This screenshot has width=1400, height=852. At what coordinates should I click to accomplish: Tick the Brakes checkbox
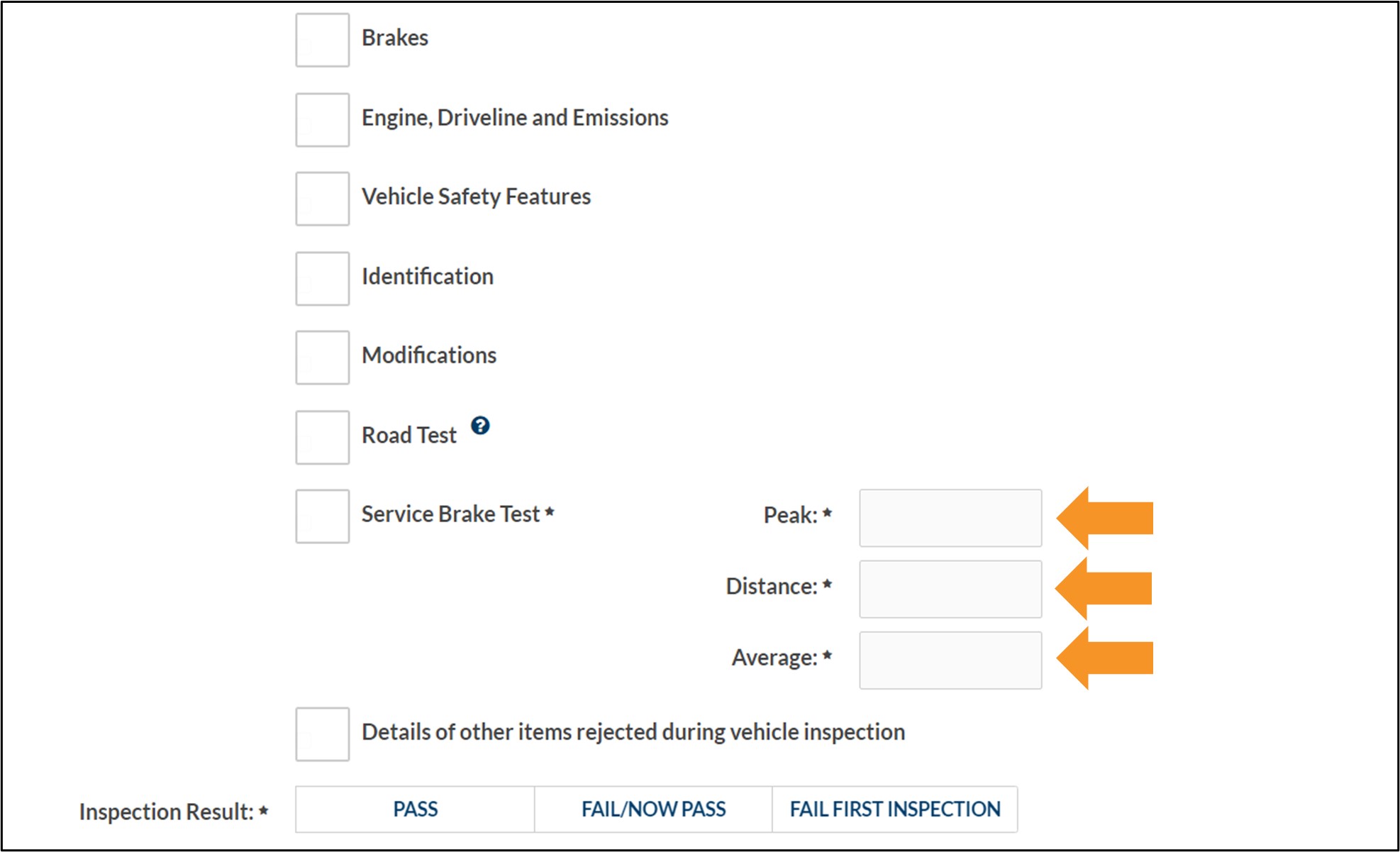(x=322, y=40)
